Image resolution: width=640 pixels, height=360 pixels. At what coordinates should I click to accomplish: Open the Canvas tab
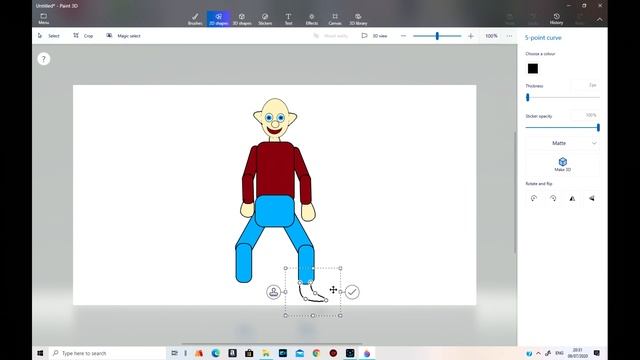click(335, 19)
